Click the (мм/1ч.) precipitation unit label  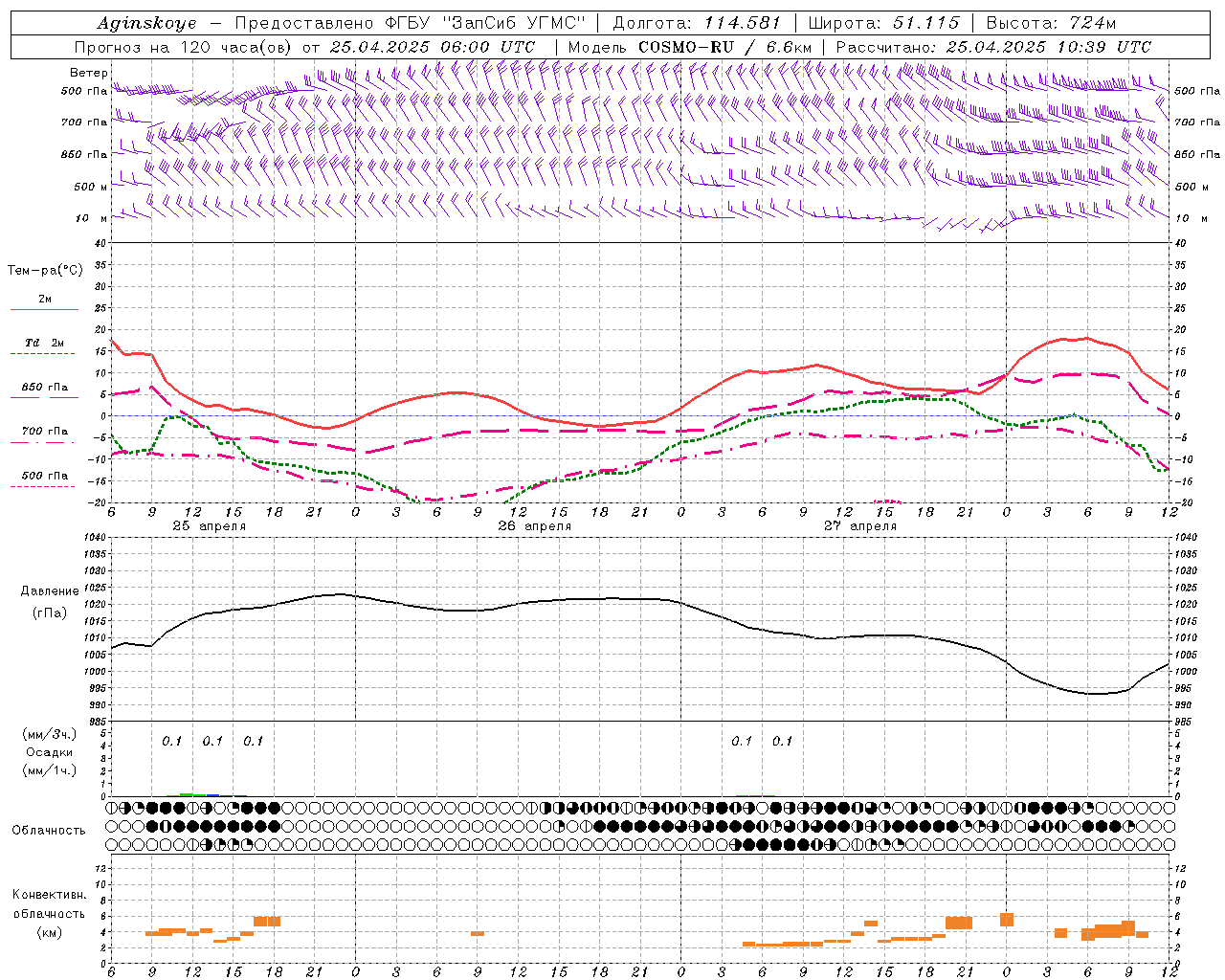pyautogui.click(x=50, y=771)
